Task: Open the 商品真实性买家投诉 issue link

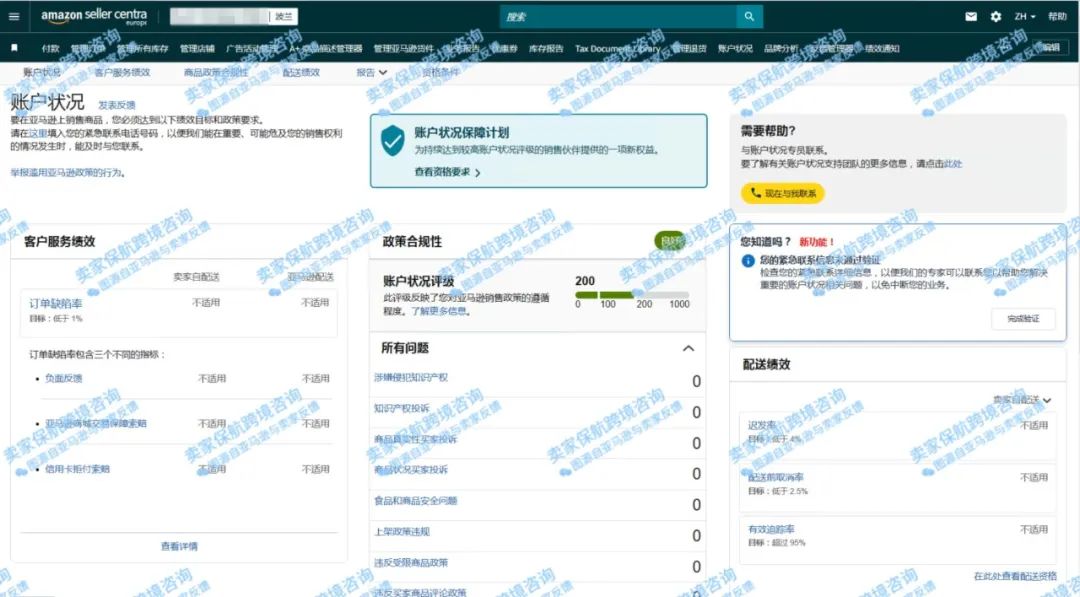Action: (x=415, y=439)
